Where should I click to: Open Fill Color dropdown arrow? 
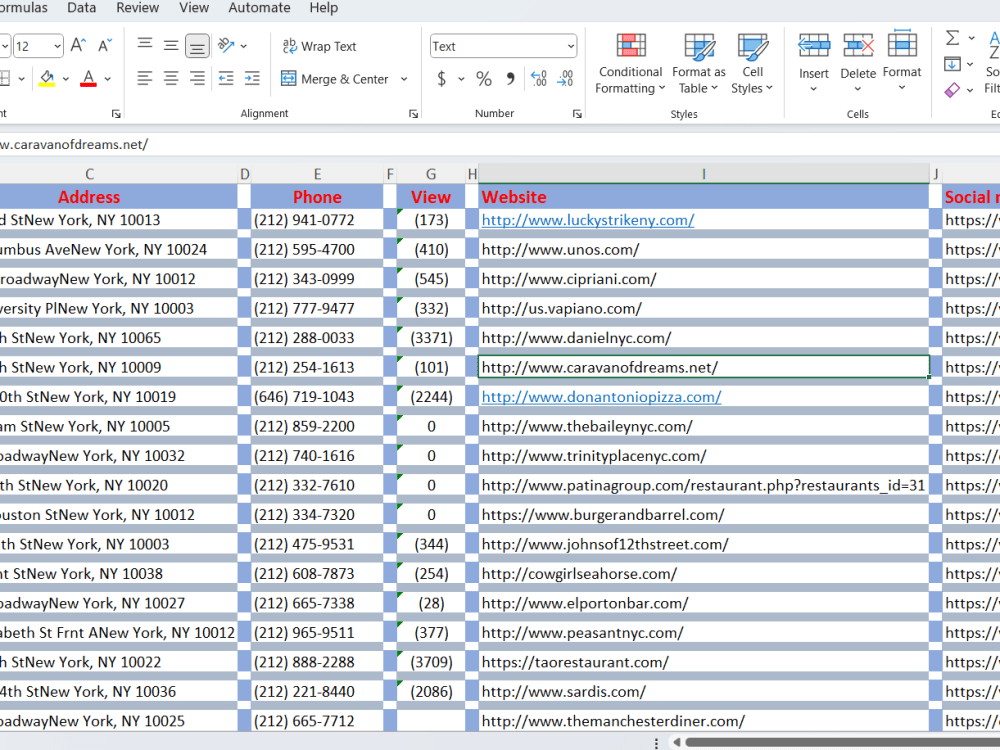(66, 79)
